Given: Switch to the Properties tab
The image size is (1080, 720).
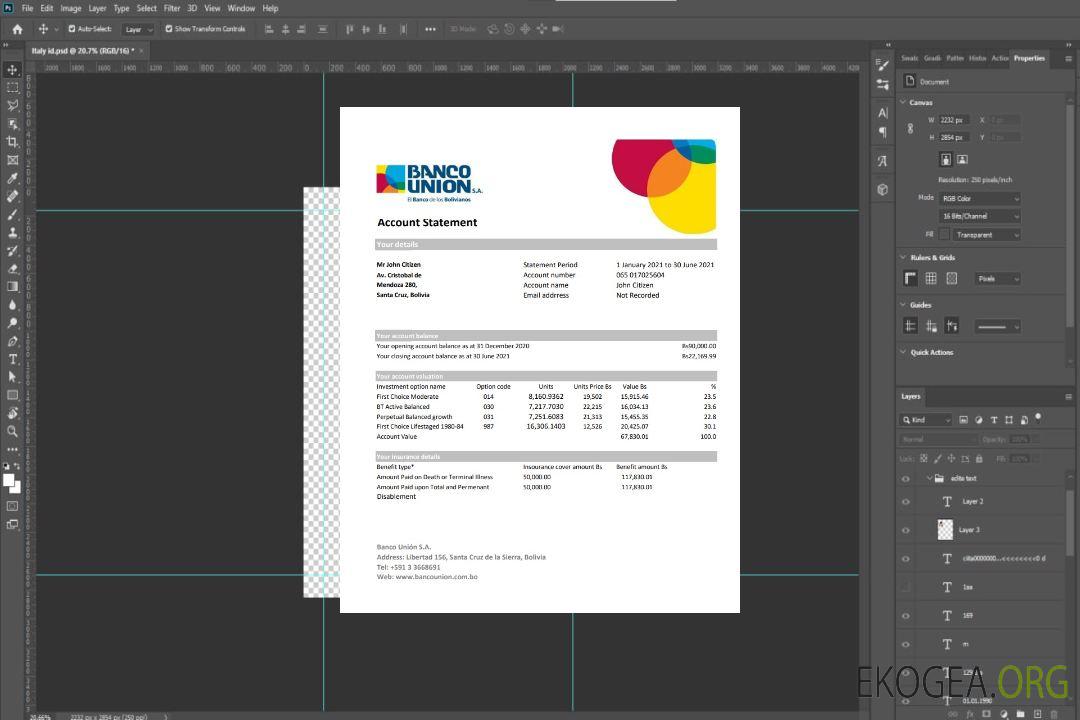Looking at the screenshot, I should click(x=1029, y=59).
